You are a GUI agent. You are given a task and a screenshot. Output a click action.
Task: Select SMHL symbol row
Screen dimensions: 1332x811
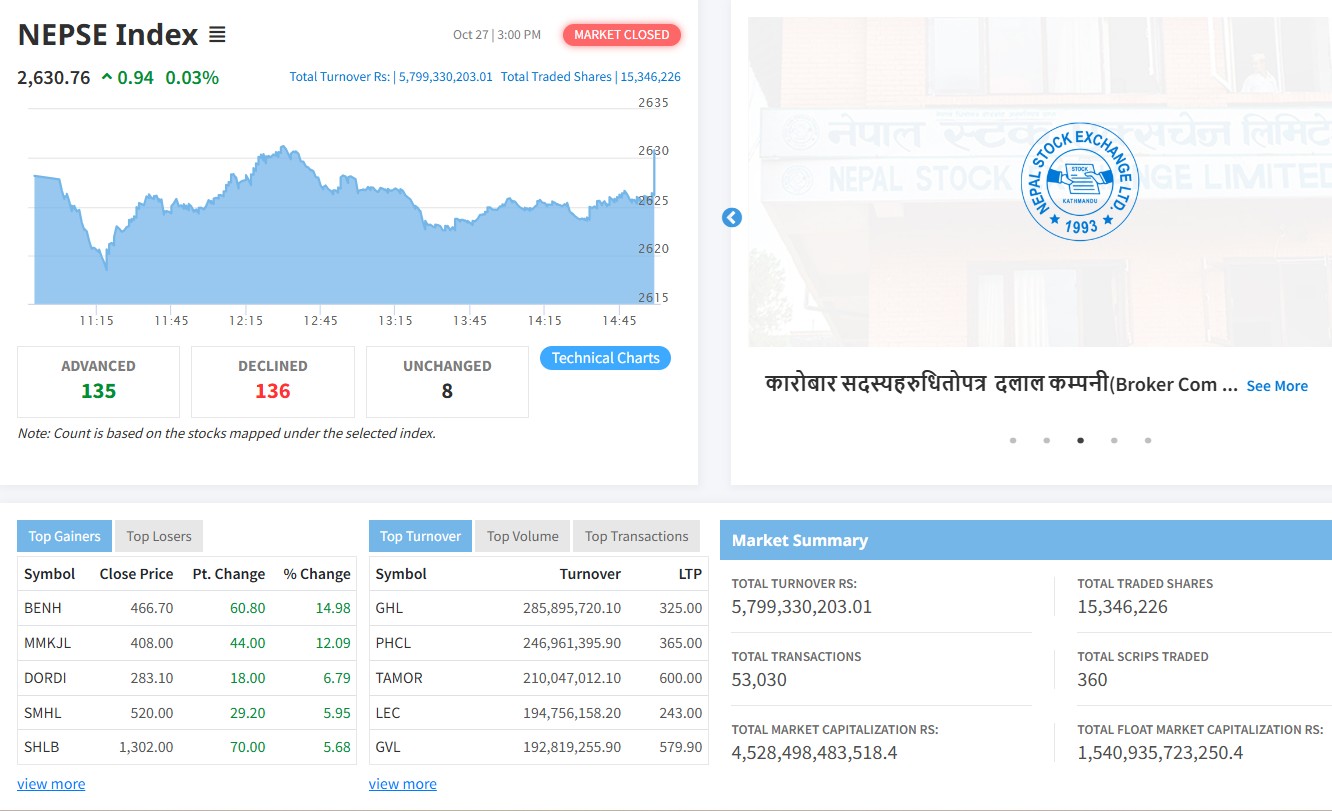click(187, 713)
